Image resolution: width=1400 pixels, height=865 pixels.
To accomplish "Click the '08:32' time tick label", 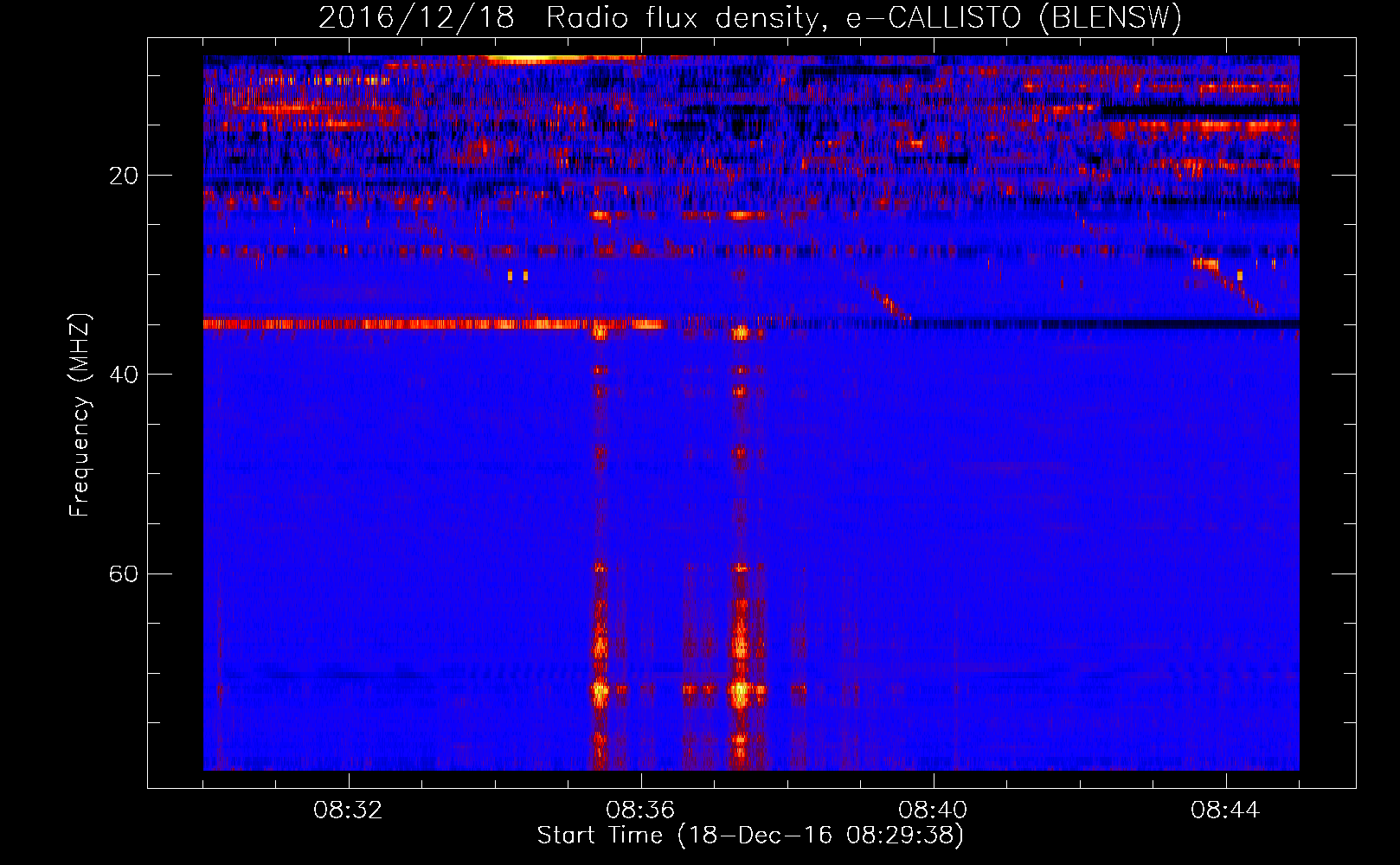I will coord(348,811).
